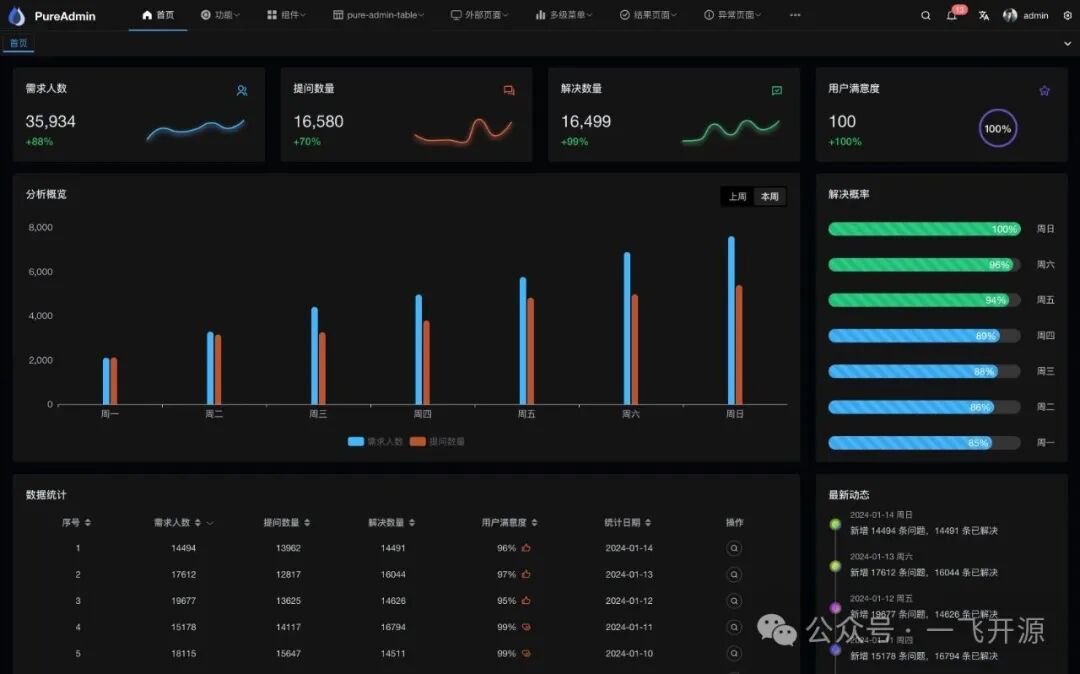Open the admin user profile

click(1026, 15)
